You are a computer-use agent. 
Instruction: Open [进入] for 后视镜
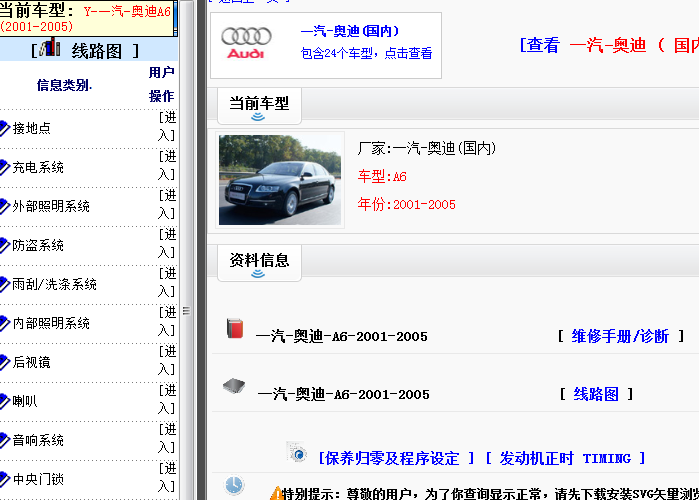[167, 360]
